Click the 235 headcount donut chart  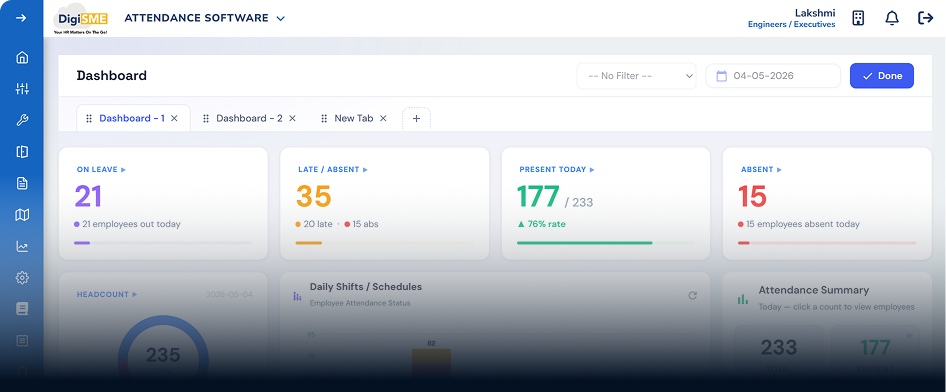tap(163, 355)
